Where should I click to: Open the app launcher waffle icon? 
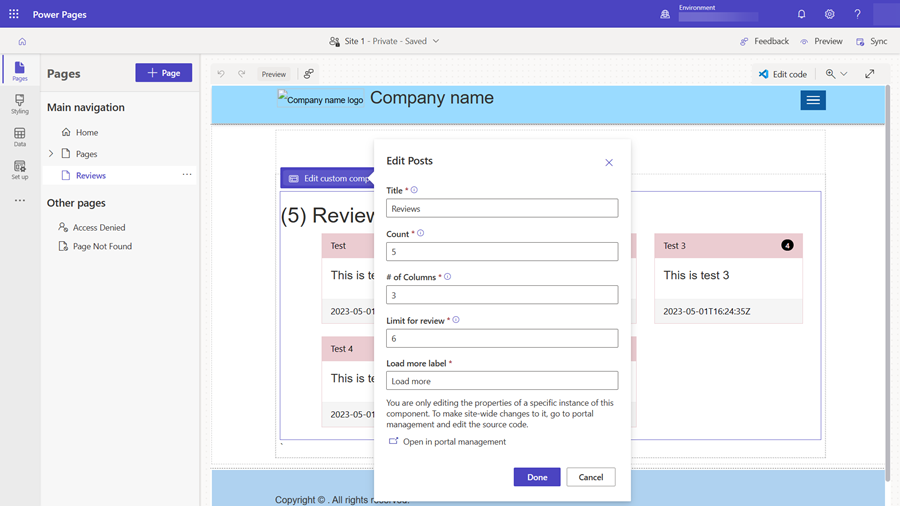click(x=14, y=14)
